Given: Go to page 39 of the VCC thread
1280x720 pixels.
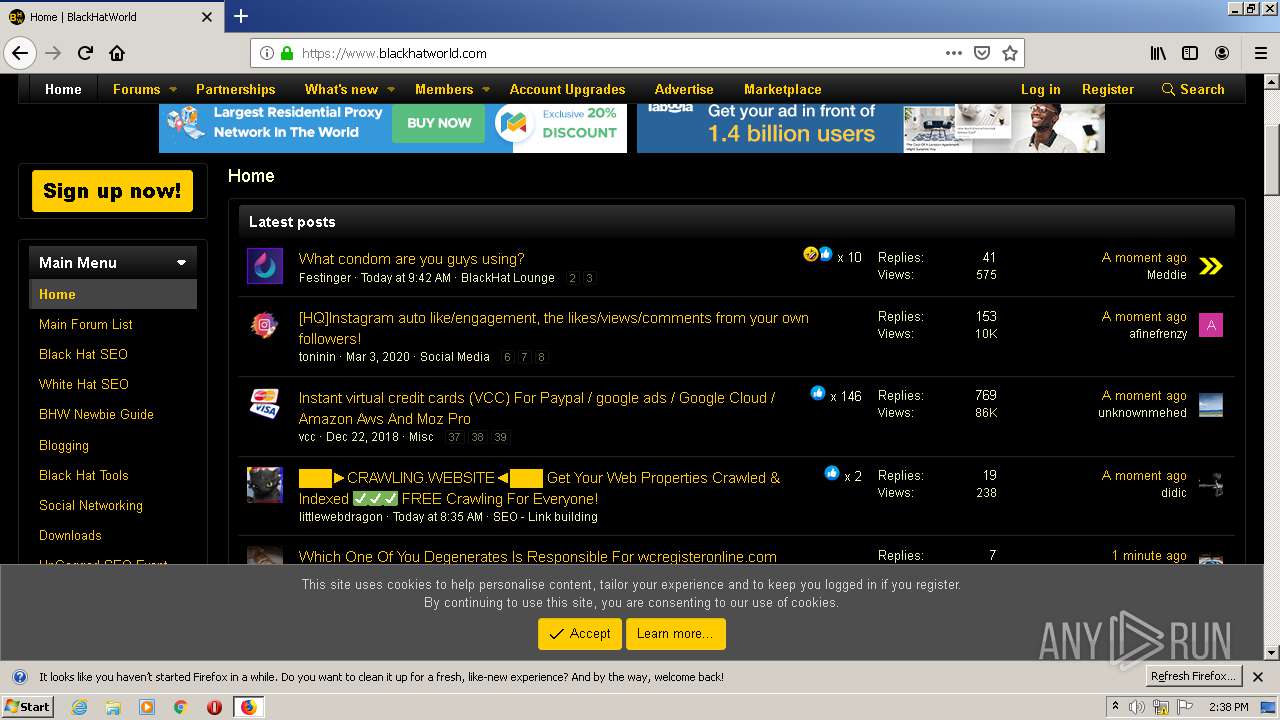Looking at the screenshot, I should coord(501,437).
